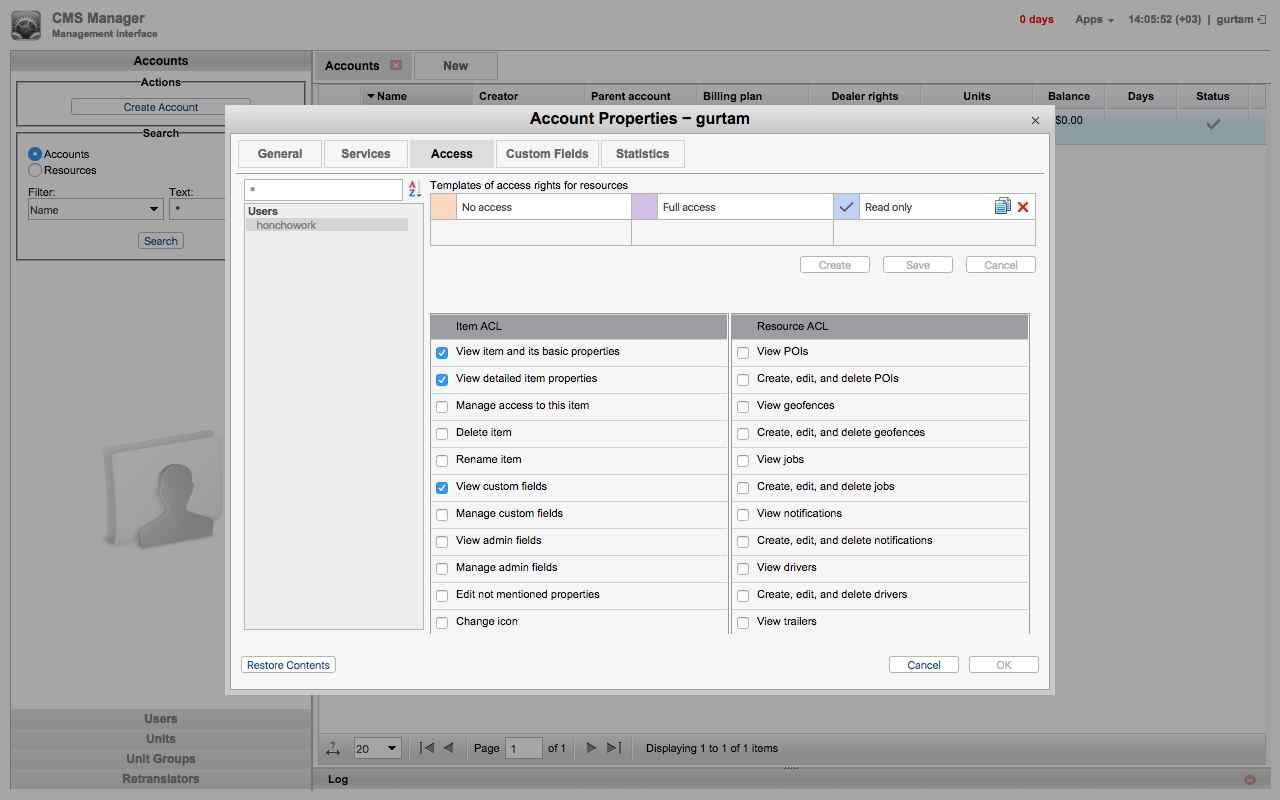This screenshot has height=800, width=1280.
Task: Close the Accounts tab with red X
Action: click(x=396, y=65)
